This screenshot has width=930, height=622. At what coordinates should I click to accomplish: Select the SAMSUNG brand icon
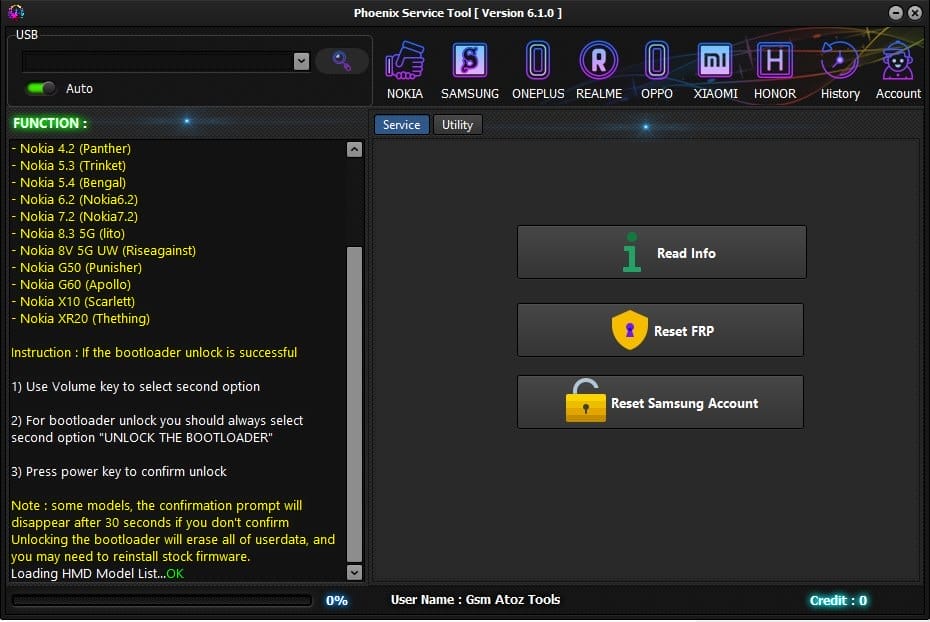click(x=469, y=65)
